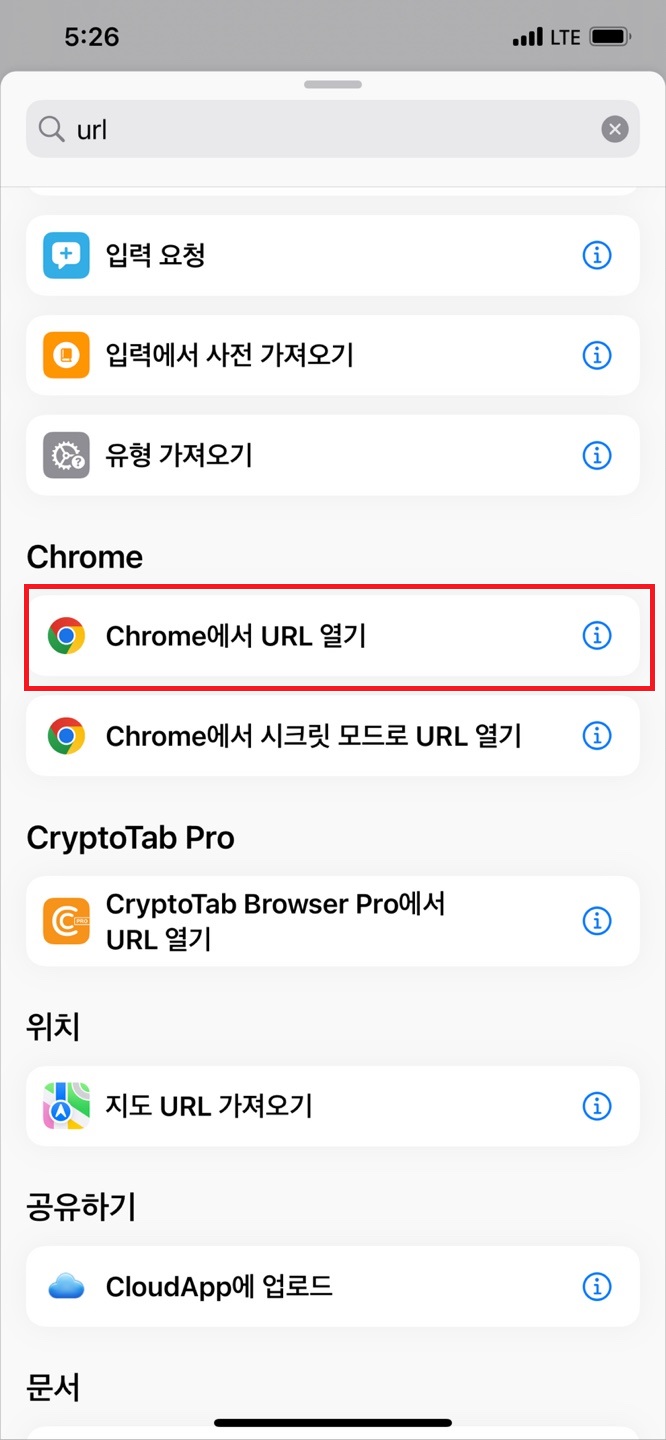This screenshot has height=1440, width=666.
Task: Clear the url search text
Action: click(615, 129)
